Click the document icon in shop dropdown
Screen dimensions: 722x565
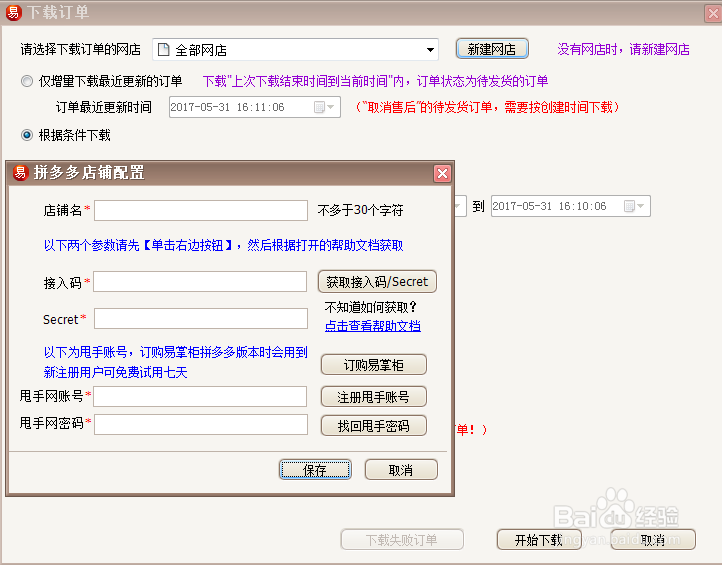(x=163, y=49)
